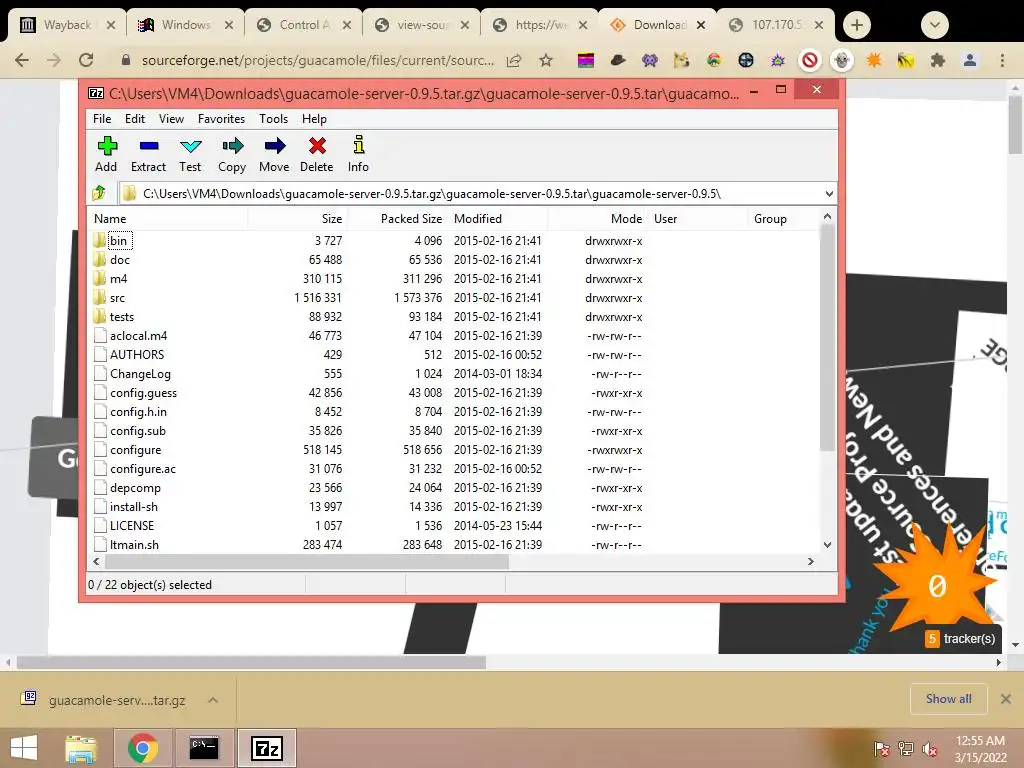
Task: Open the Tools menu
Action: click(273, 119)
